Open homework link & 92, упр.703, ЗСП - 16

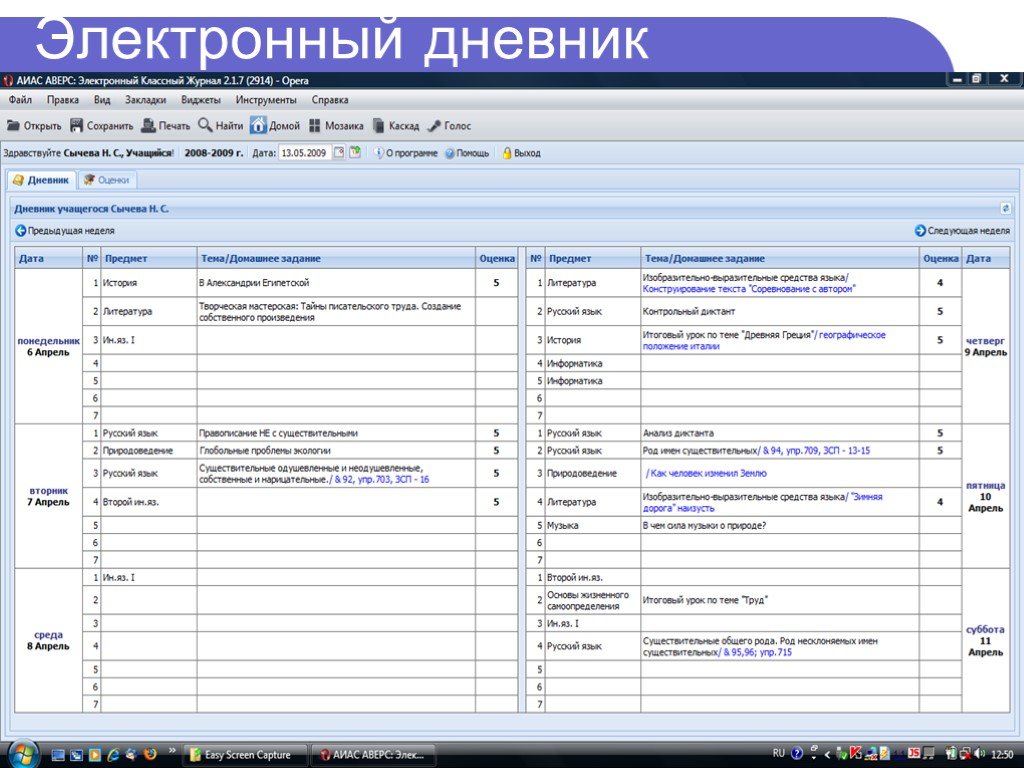381,479
